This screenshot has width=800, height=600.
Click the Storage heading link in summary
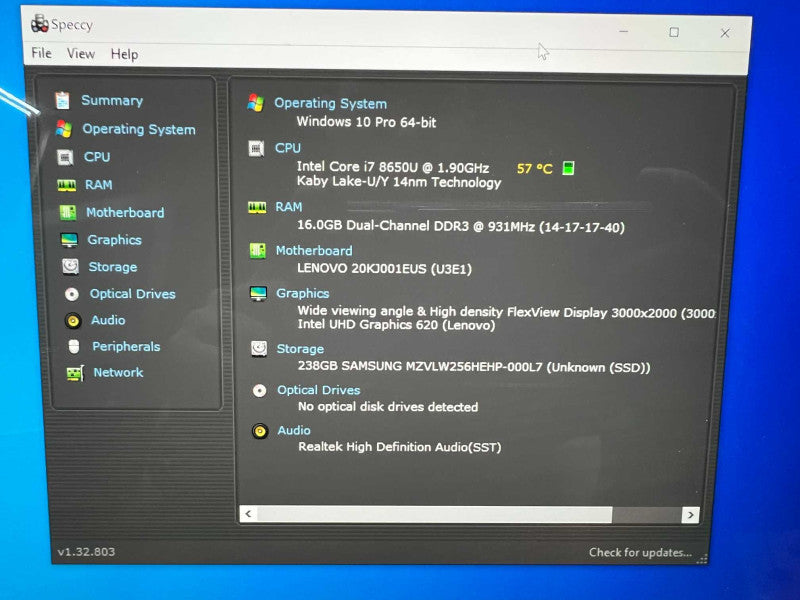(x=300, y=349)
